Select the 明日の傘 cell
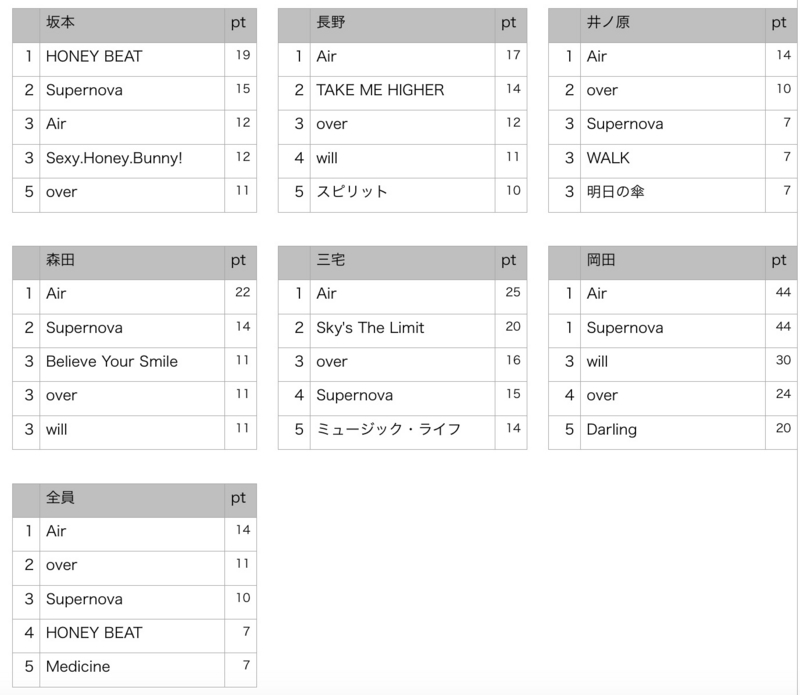800x695 pixels. [x=673, y=195]
